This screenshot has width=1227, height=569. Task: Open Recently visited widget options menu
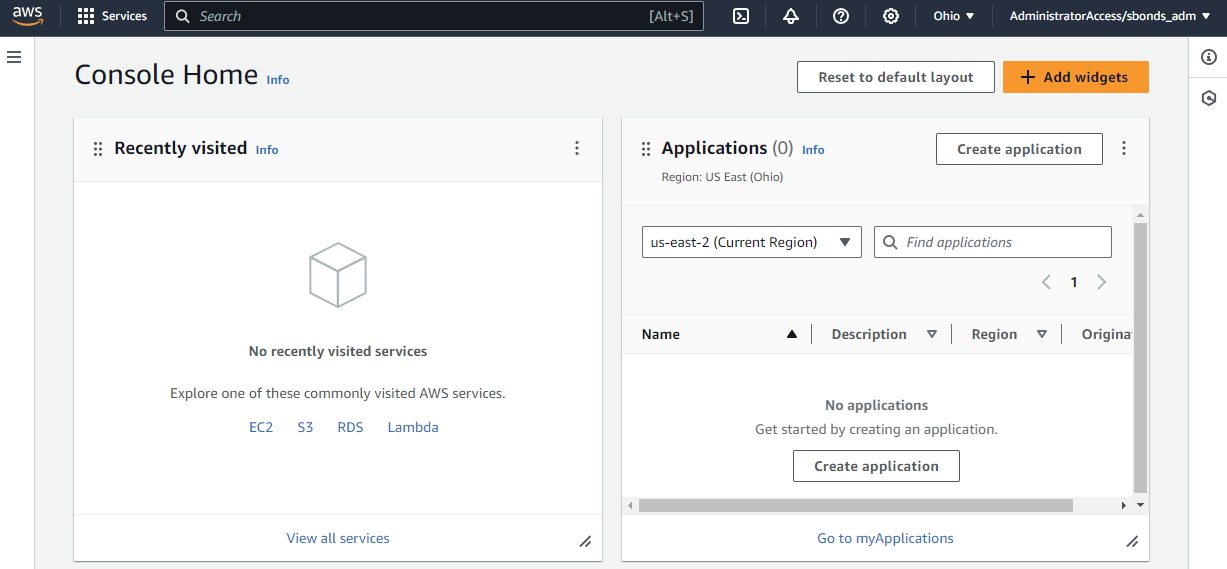(577, 148)
